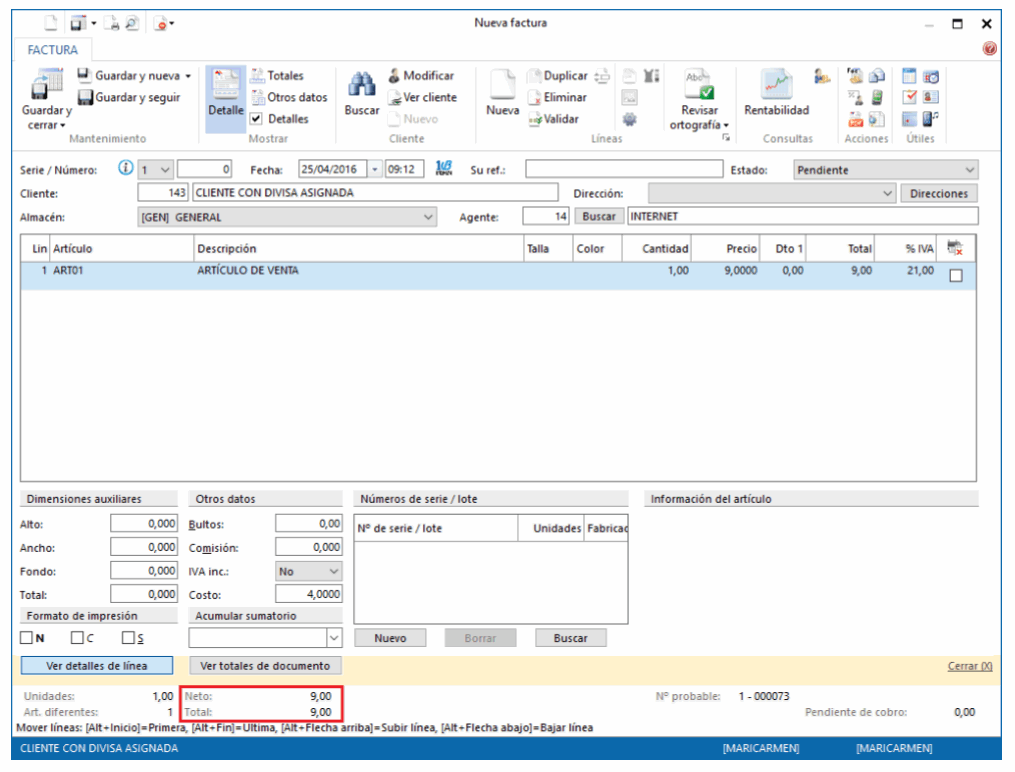Tick the checkbox on the ART01 row
This screenshot has height=772, width=1015.
tap(955, 277)
